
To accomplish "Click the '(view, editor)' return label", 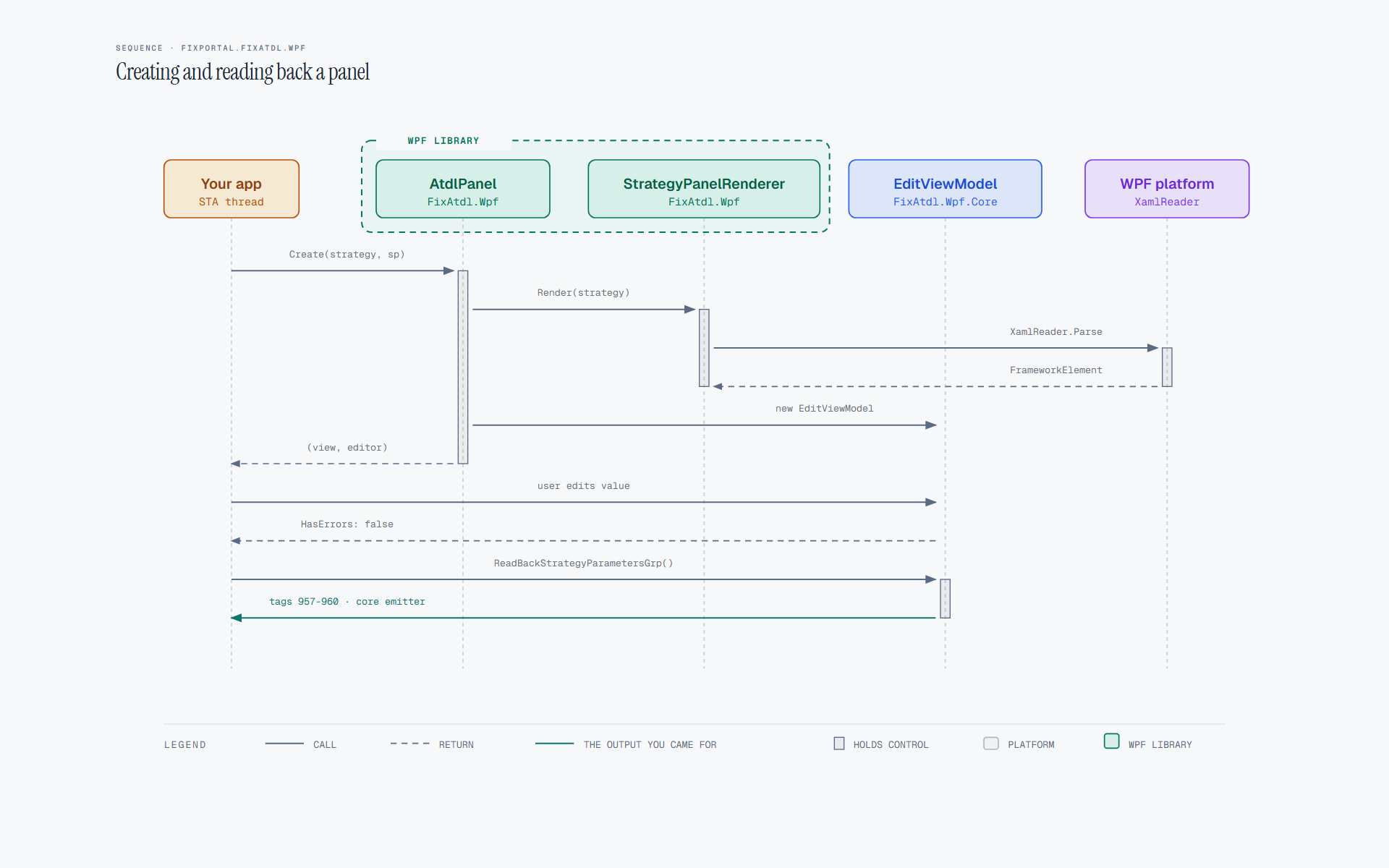I will pos(347,448).
